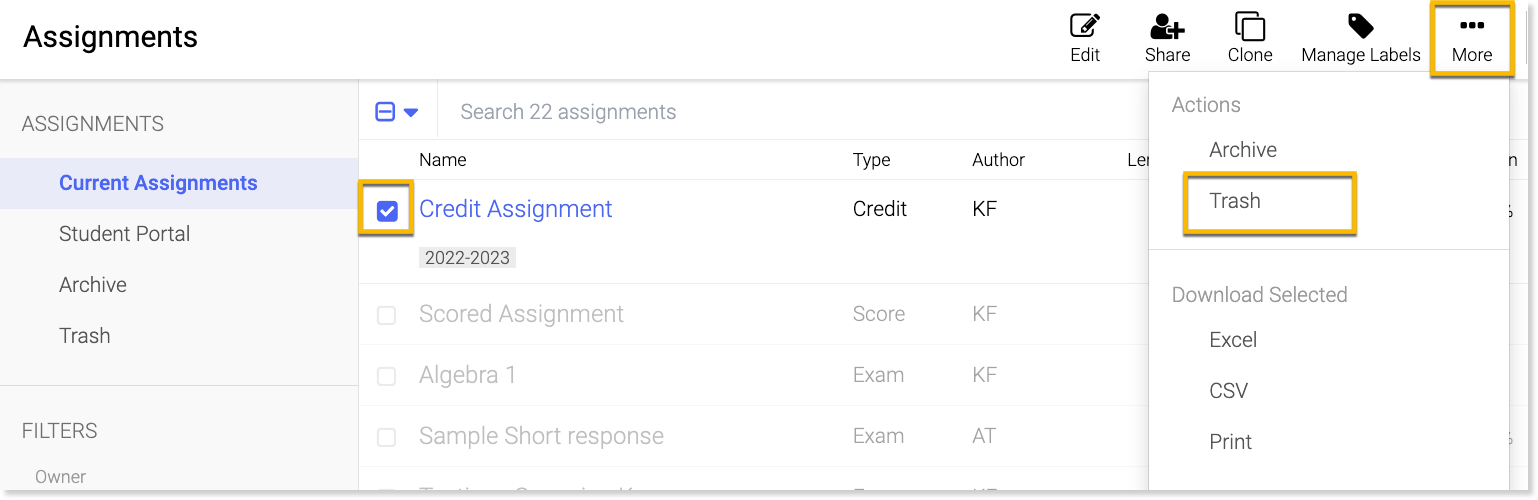Open Manage Labels tag icon
Viewport: 1538px width, 500px height.
(1360, 27)
